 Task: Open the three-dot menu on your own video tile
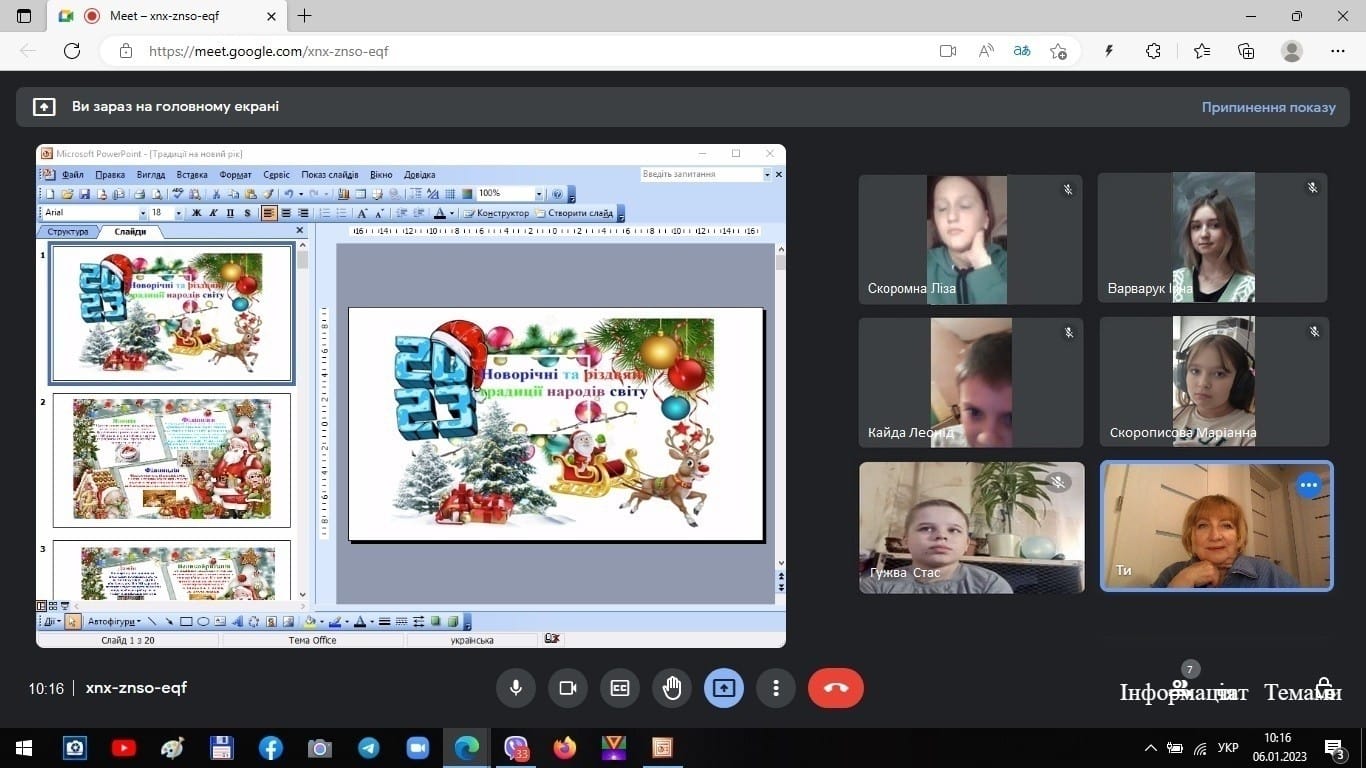pyautogui.click(x=1308, y=485)
